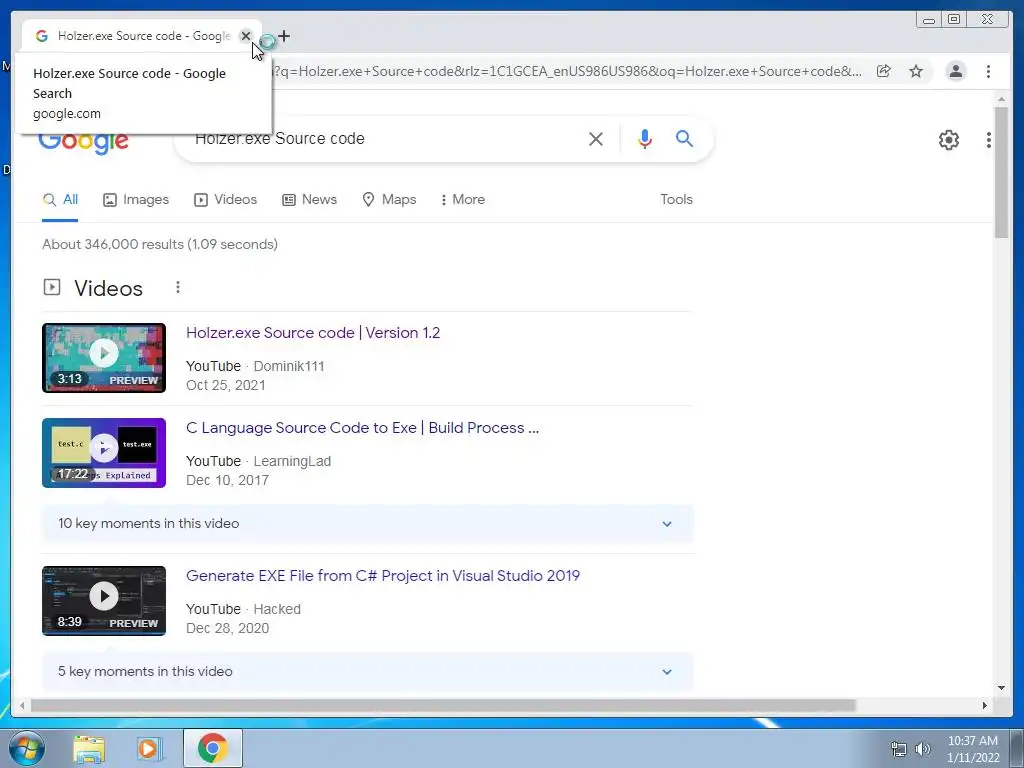Screen dimensions: 1024x768
Task: Open search Tools options
Action: 677,200
